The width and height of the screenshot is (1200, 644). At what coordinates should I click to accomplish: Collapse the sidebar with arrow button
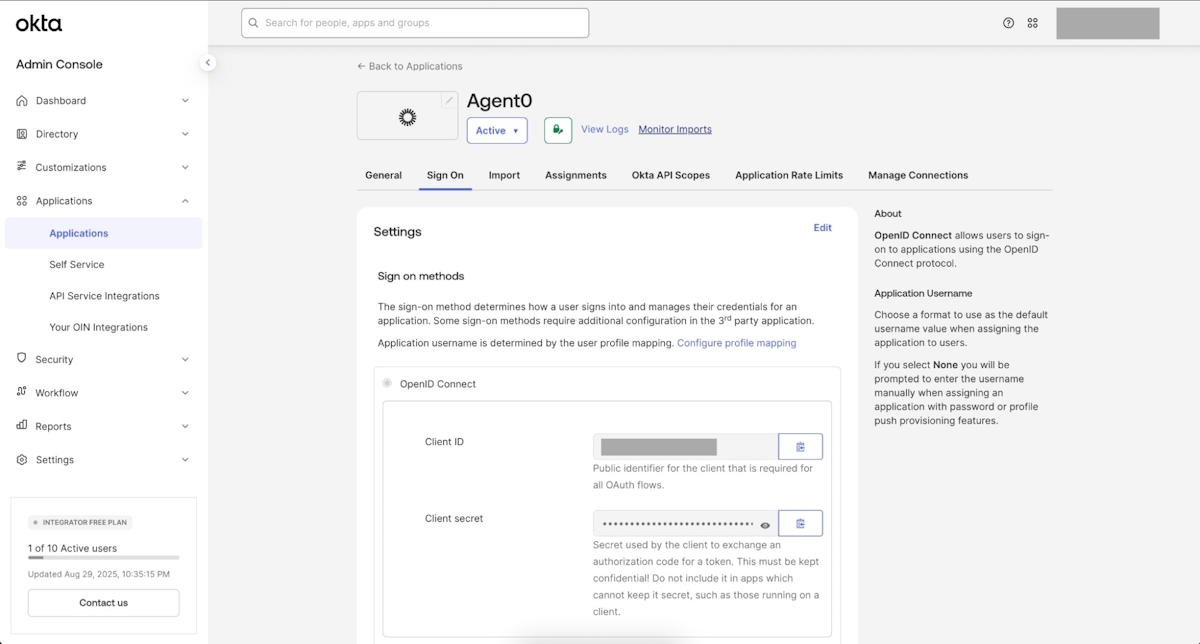point(208,63)
